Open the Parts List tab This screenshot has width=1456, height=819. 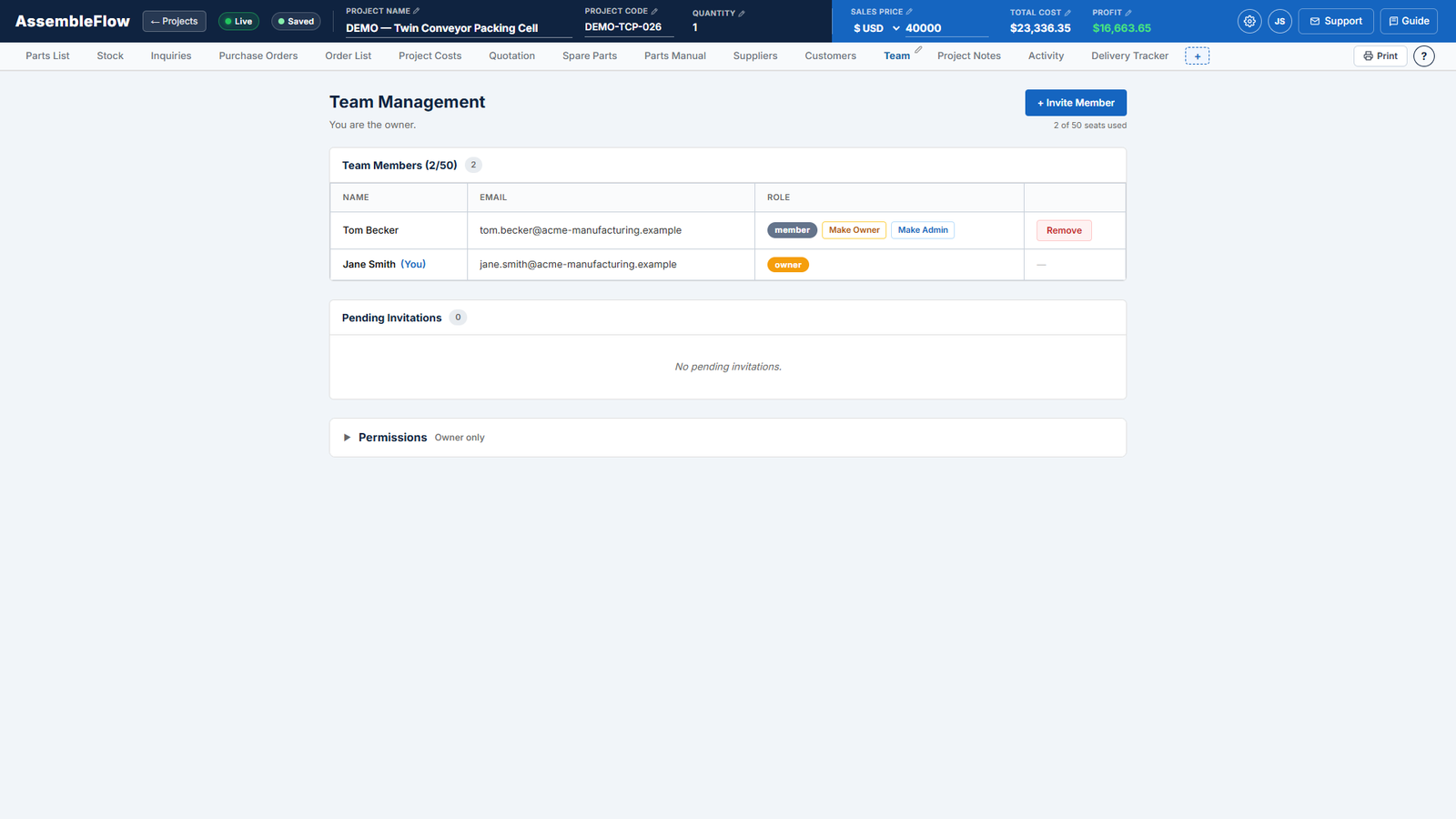47,56
